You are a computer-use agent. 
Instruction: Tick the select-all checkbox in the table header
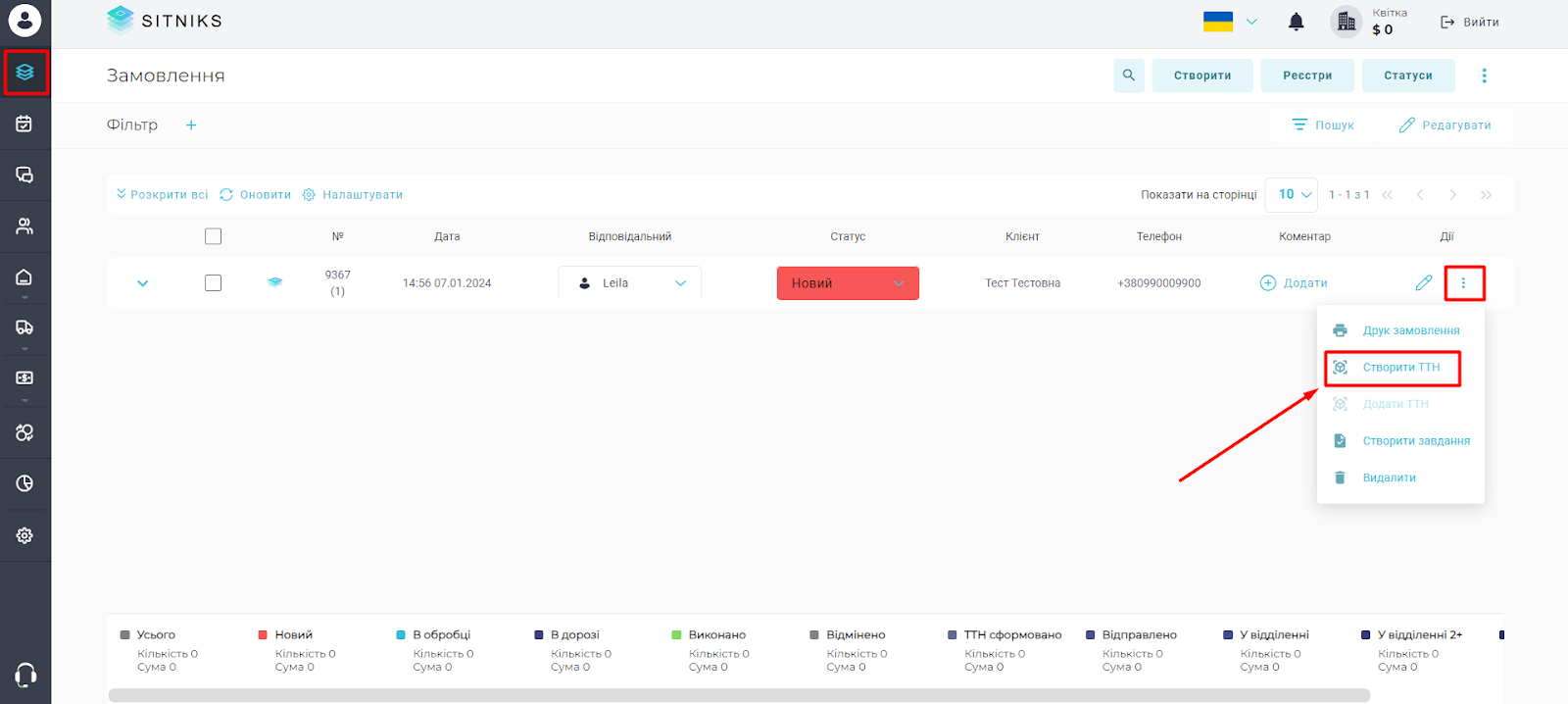[213, 236]
